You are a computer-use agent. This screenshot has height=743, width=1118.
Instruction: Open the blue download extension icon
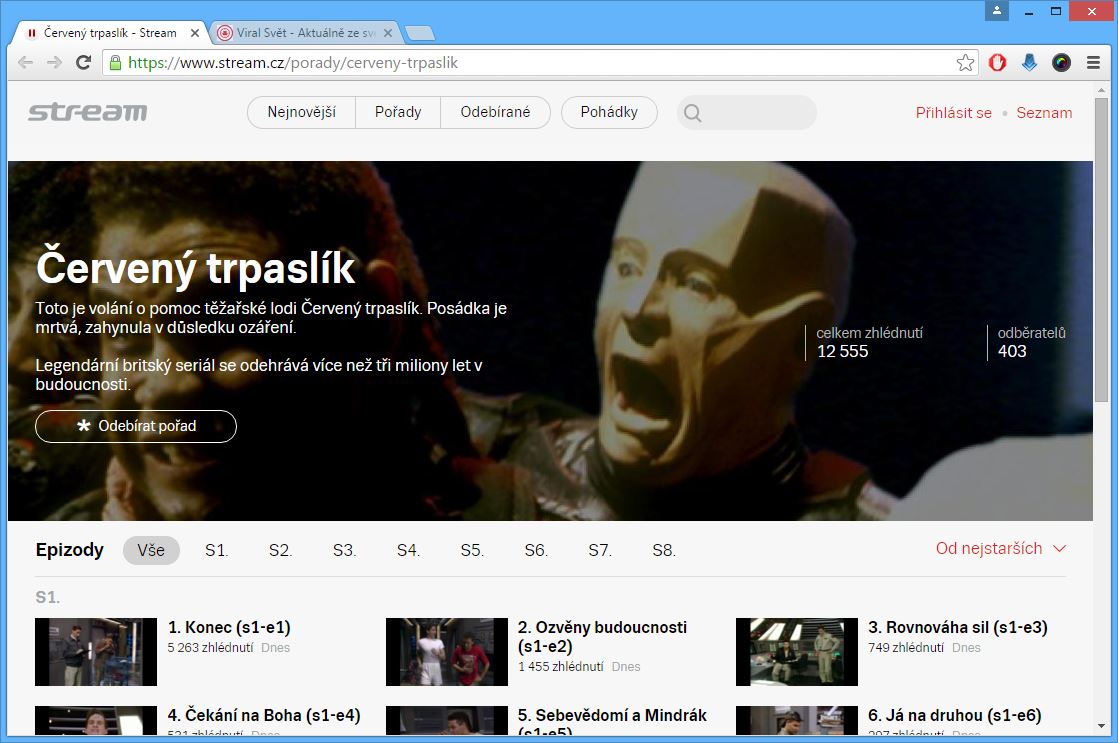coord(1029,63)
